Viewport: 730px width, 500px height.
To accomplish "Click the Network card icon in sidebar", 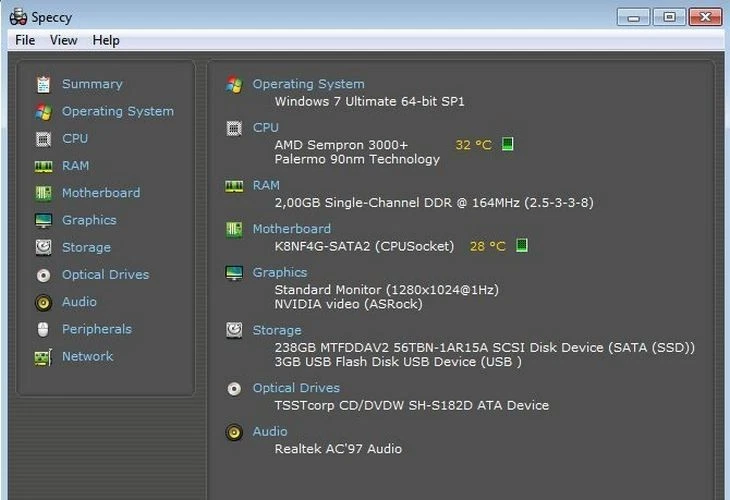I will (x=43, y=357).
